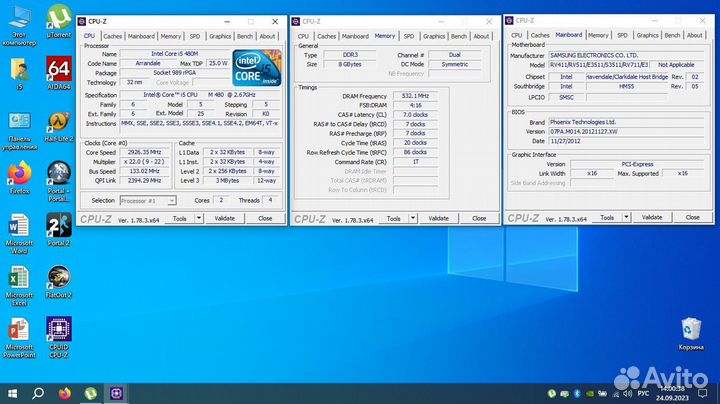Click Validate in the Memory window
720x404 pixels.
point(439,219)
